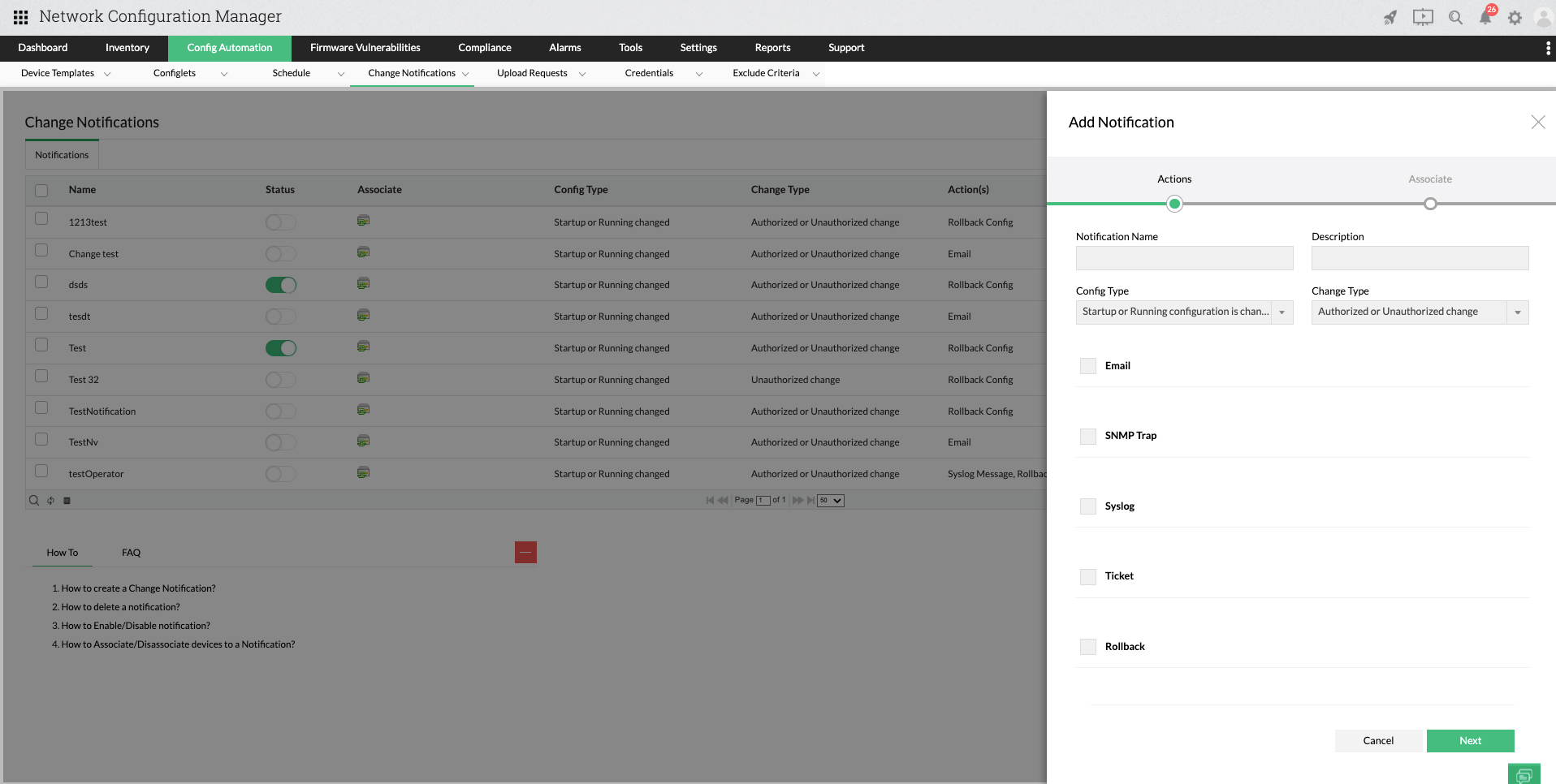Screen dimensions: 1556x784
Task: Open the Change Type dropdown in Add Notification
Action: coord(1518,312)
